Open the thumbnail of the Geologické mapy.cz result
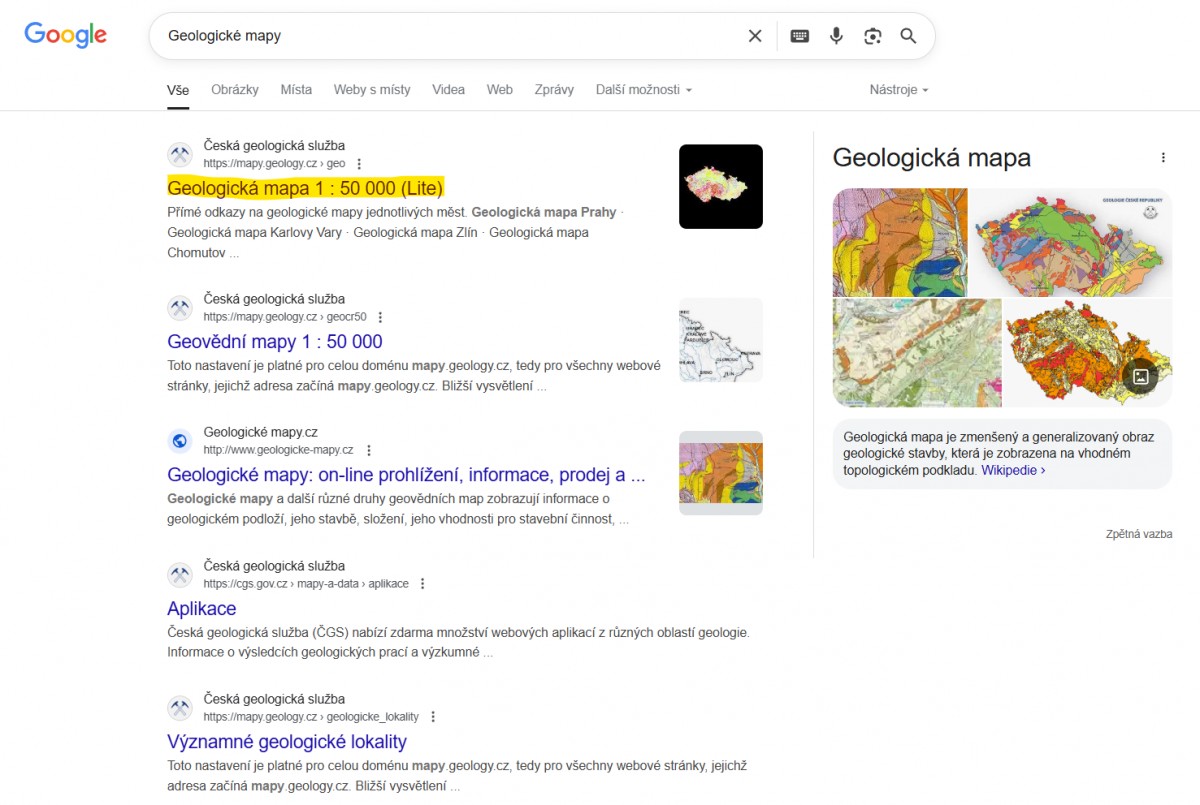Screen dimensions: 1200x805 pos(721,473)
